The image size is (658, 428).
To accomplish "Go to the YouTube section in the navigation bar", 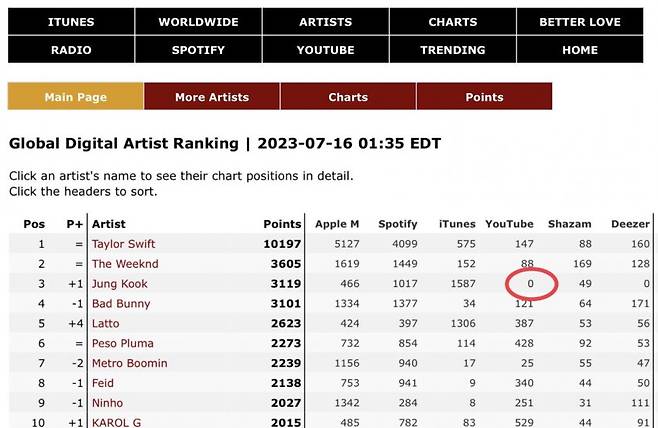I will point(326,50).
